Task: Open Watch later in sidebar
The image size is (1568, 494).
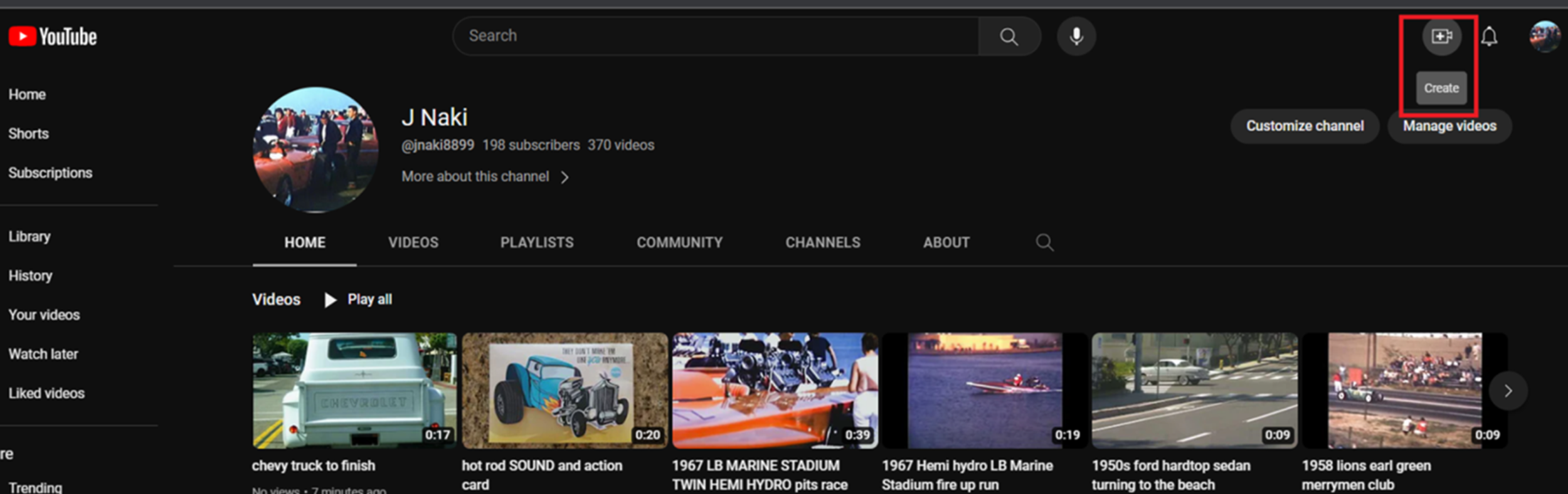Action: pos(43,354)
